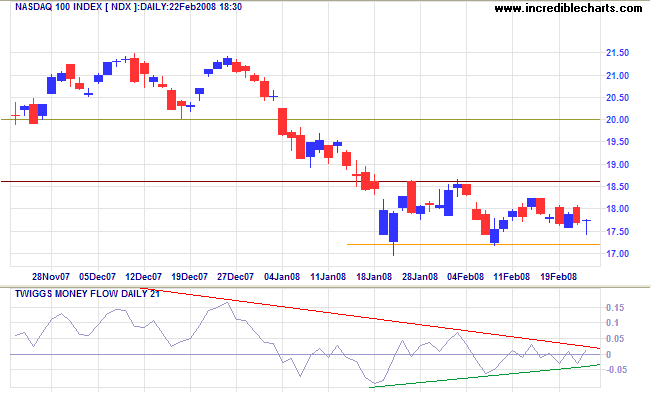Image resolution: width=651 pixels, height=395 pixels.
Task: Click the 11Jan08 date label
Action: pos(328,277)
